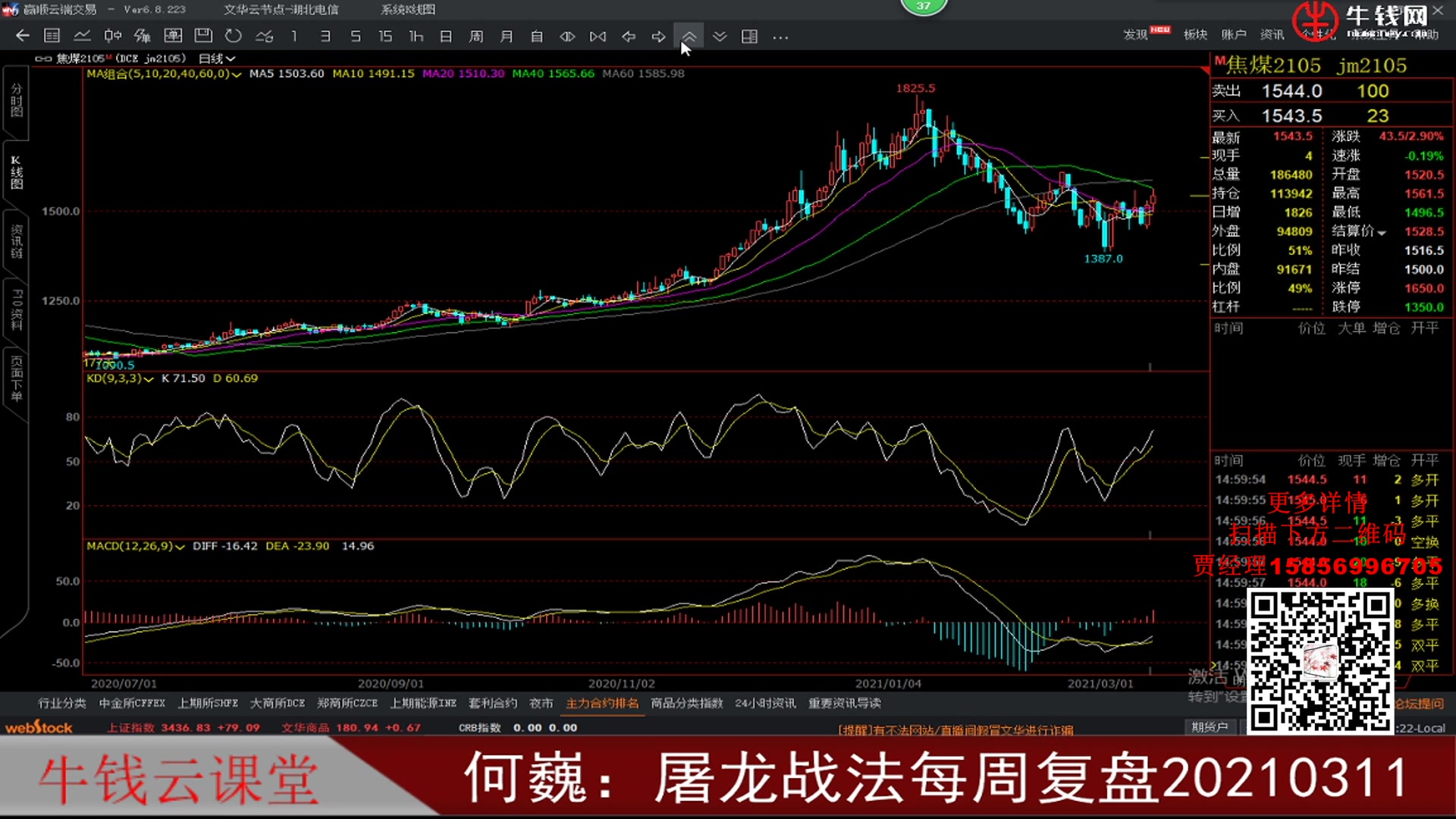Select the 1-hour period button
1456x819 pixels.
[416, 36]
